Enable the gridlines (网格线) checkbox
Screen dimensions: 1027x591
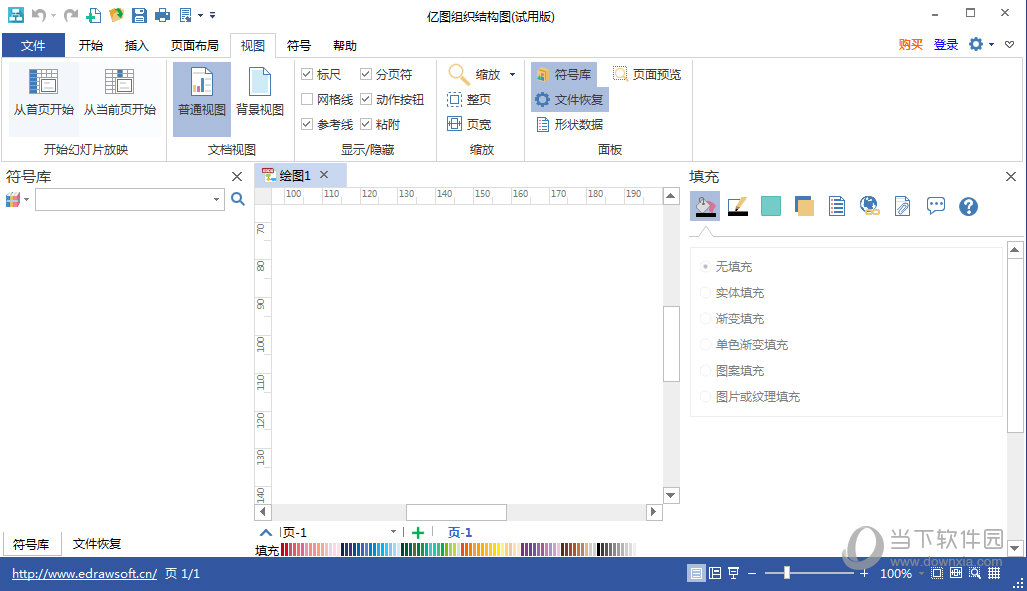(x=308, y=99)
